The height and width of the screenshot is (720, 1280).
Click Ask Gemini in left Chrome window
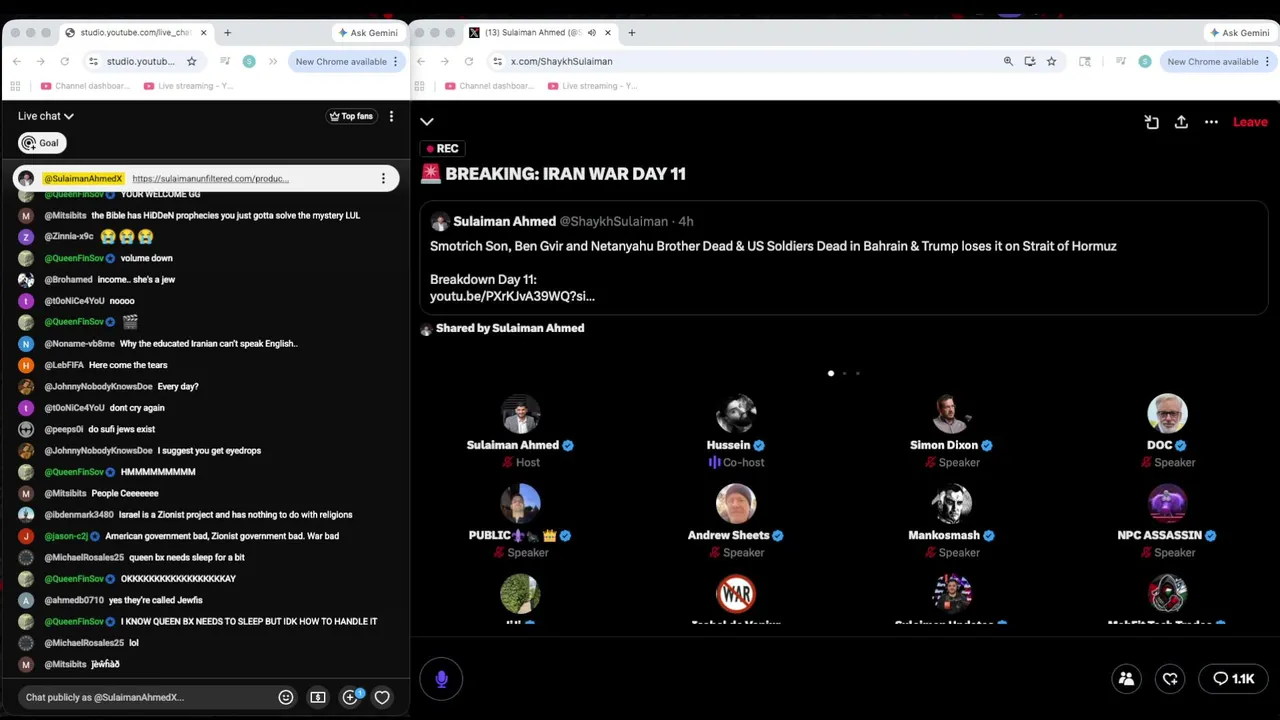point(367,32)
